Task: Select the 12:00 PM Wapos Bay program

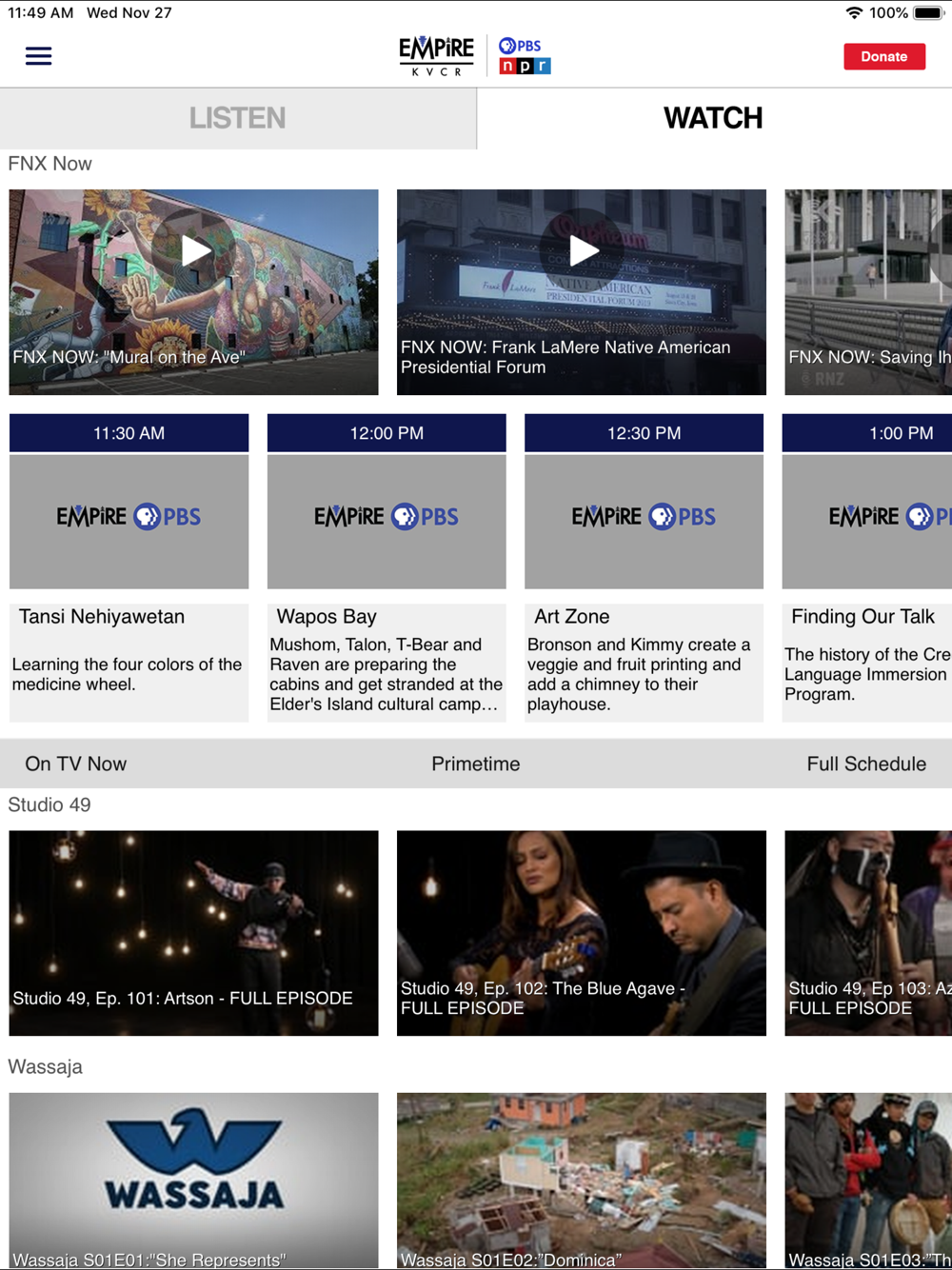Action: pos(387,567)
